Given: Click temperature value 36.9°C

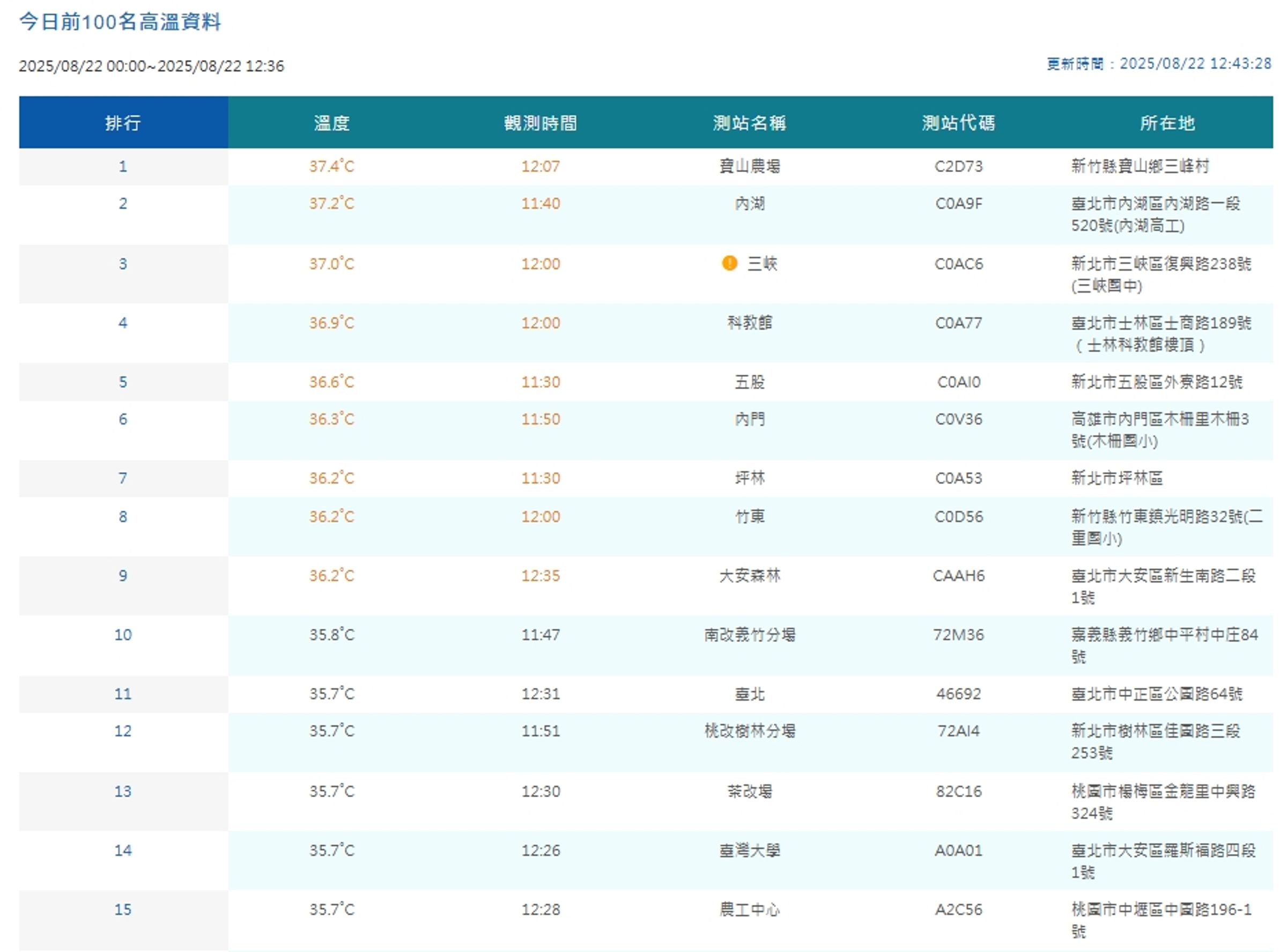Looking at the screenshot, I should (332, 323).
